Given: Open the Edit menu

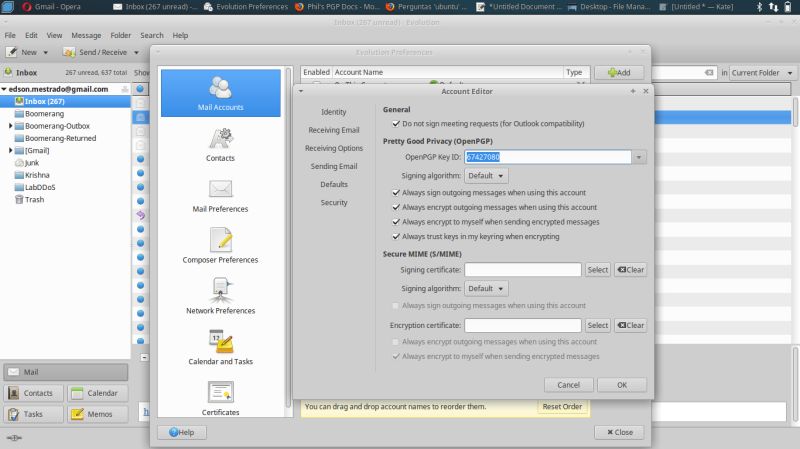Looking at the screenshot, I should click(x=31, y=35).
